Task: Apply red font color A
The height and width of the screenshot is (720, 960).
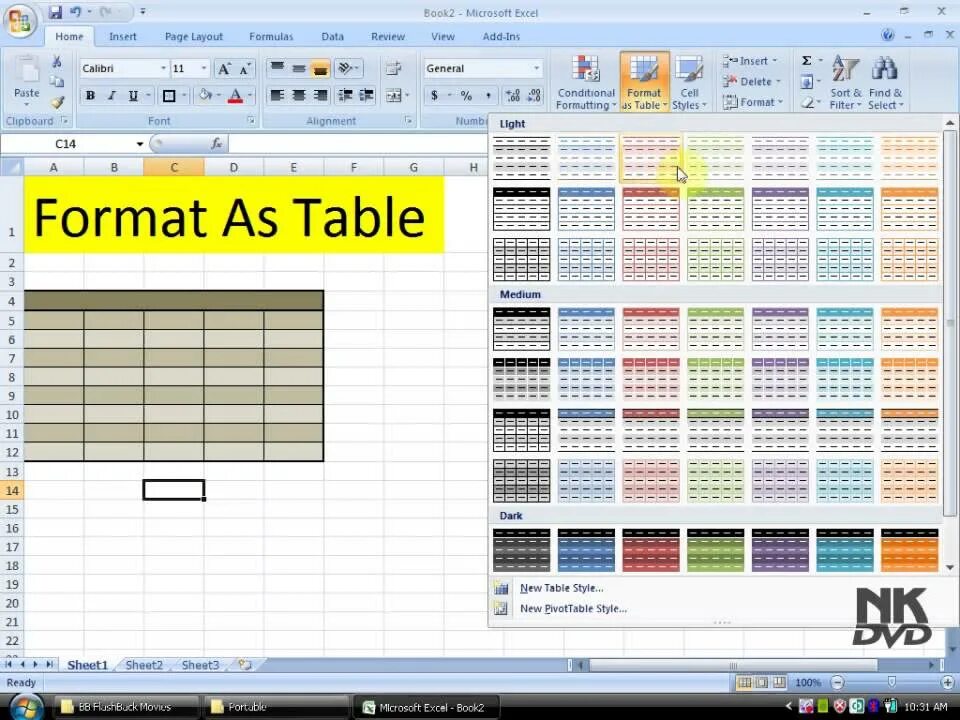Action: [x=235, y=96]
